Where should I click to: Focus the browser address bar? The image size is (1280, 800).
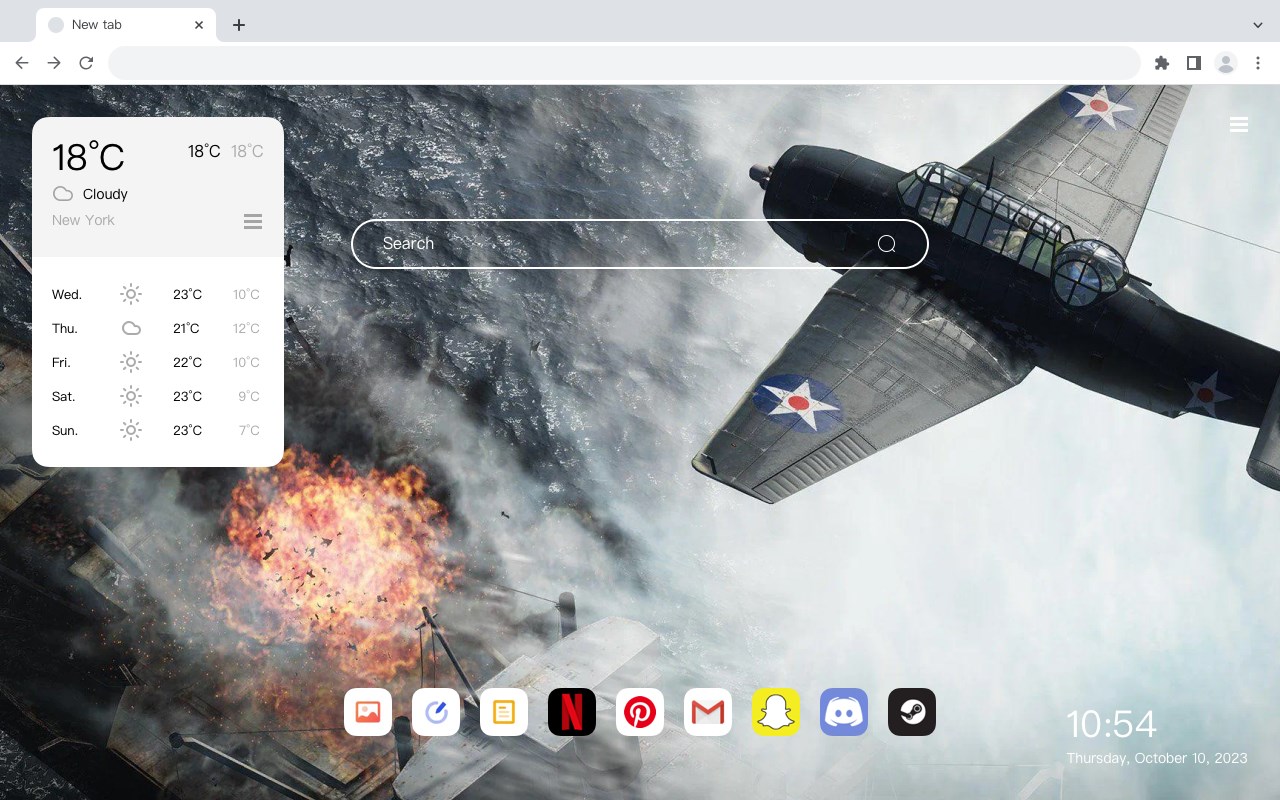tap(624, 63)
